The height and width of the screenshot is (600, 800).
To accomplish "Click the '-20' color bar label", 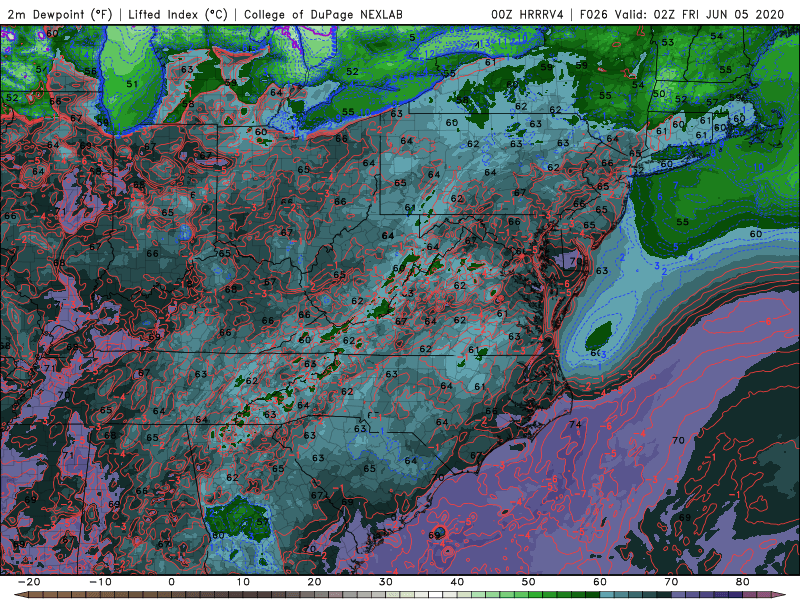I will pyautogui.click(x=29, y=582).
